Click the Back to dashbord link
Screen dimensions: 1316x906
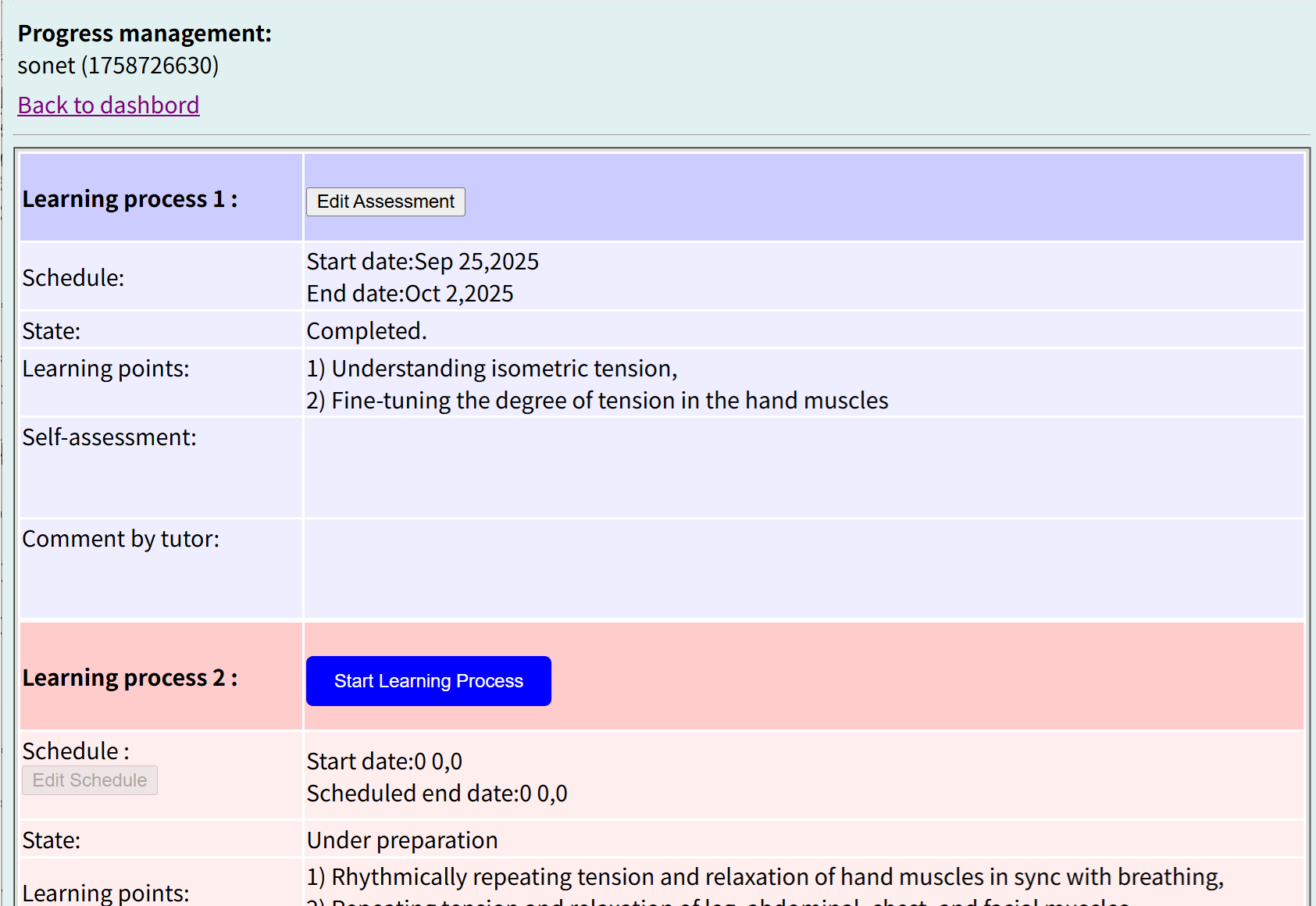[109, 105]
